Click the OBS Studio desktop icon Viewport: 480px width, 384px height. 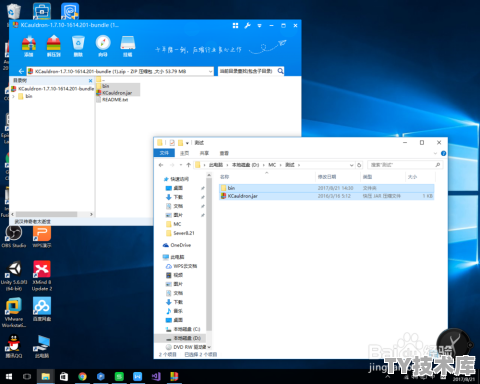14,237
